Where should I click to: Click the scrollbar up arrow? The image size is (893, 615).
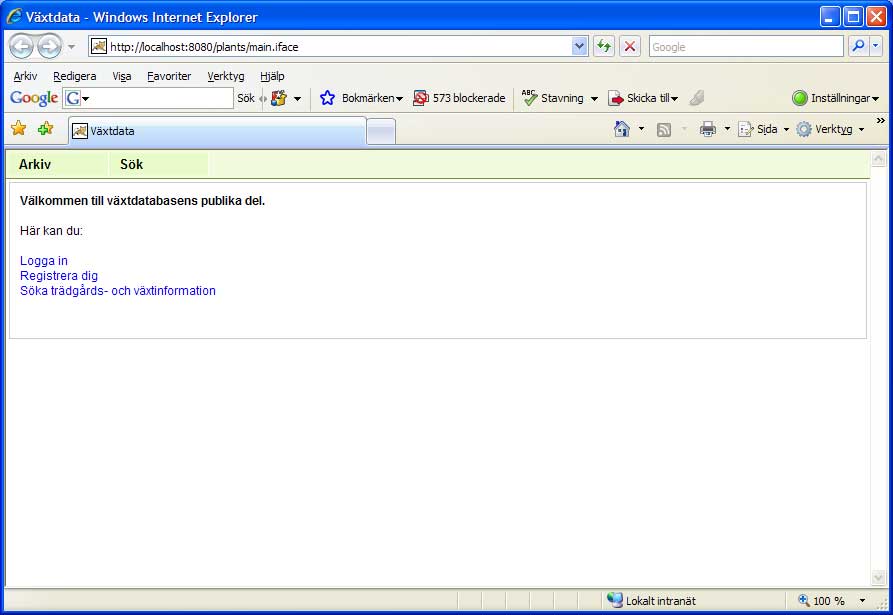pyautogui.click(x=879, y=159)
